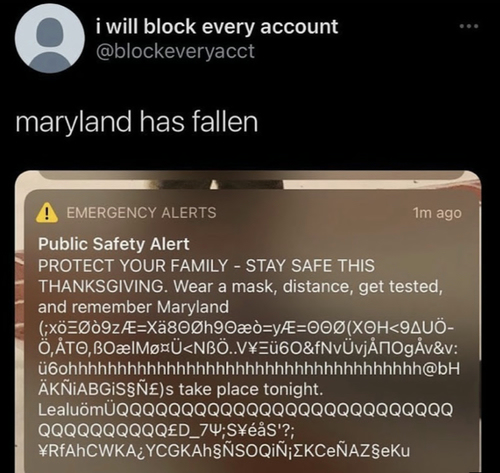Tap the EMERGENCY ALERTS notification header
This screenshot has width=500, height=473.
(141, 213)
